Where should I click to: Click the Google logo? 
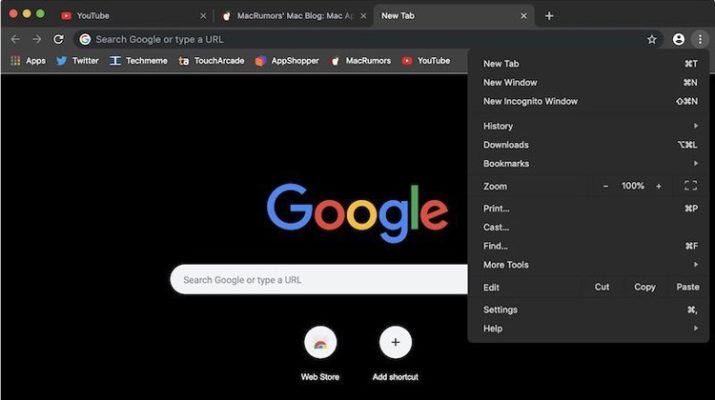pos(358,213)
